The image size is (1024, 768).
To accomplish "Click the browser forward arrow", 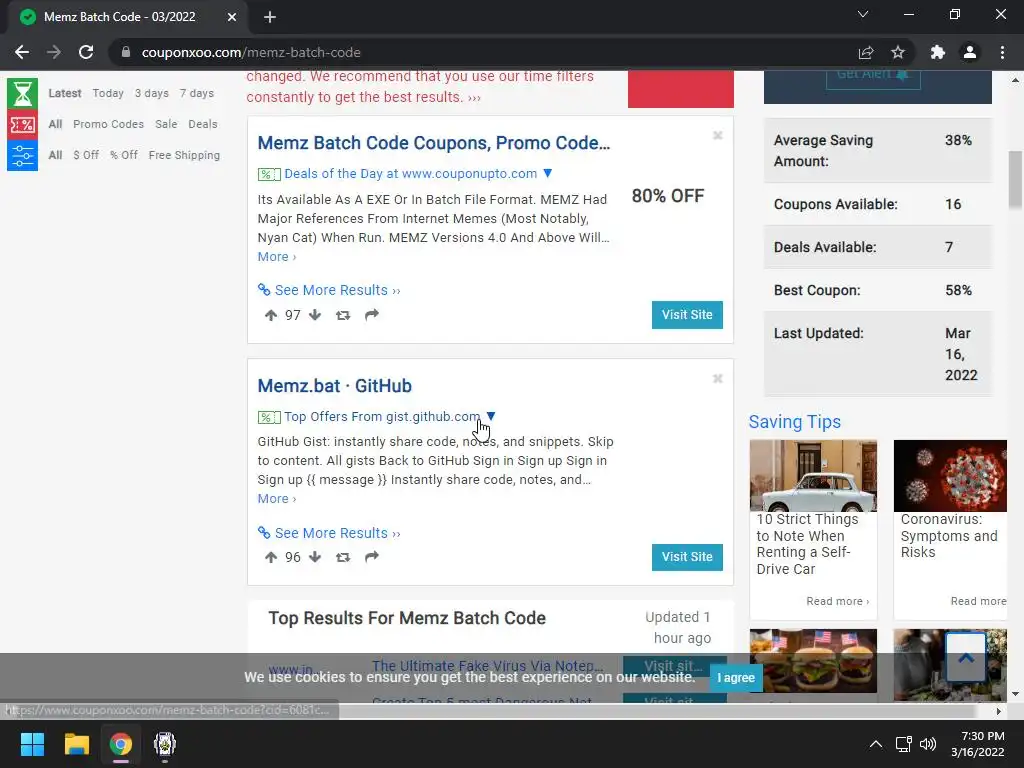I will coord(54,52).
